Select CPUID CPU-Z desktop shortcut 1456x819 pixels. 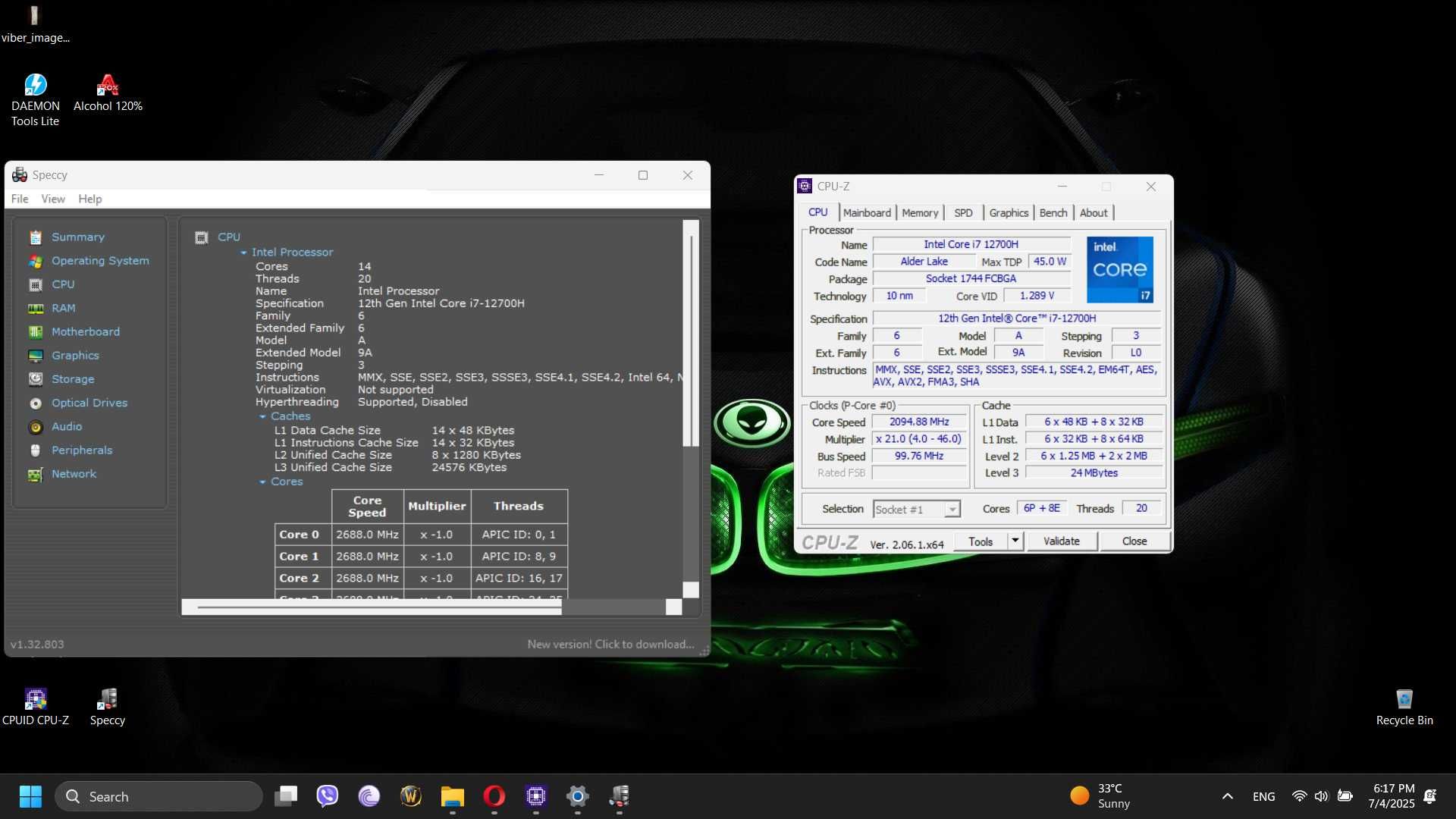point(35,707)
